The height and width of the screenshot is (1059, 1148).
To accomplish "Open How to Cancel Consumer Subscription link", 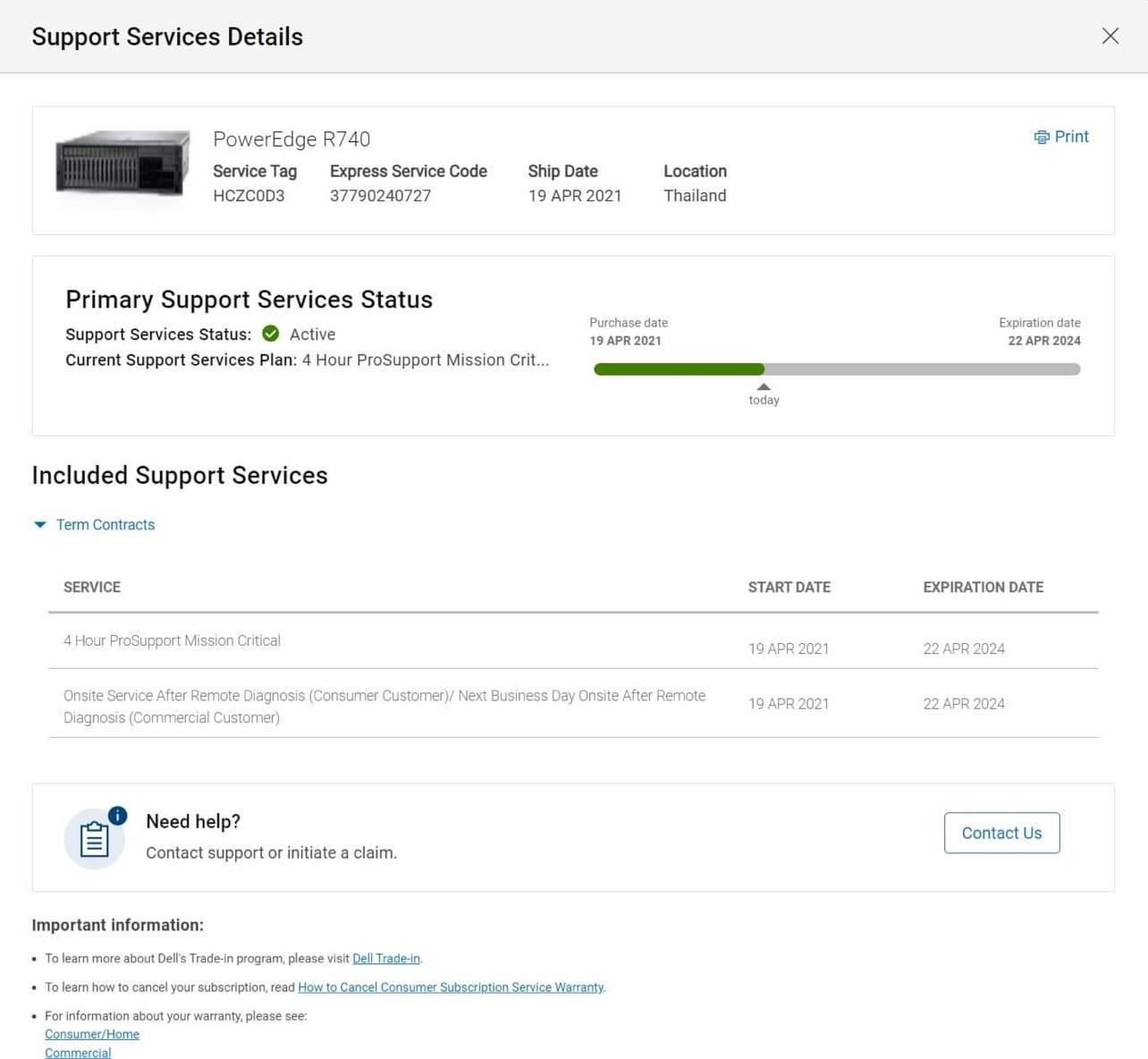I will 451,987.
